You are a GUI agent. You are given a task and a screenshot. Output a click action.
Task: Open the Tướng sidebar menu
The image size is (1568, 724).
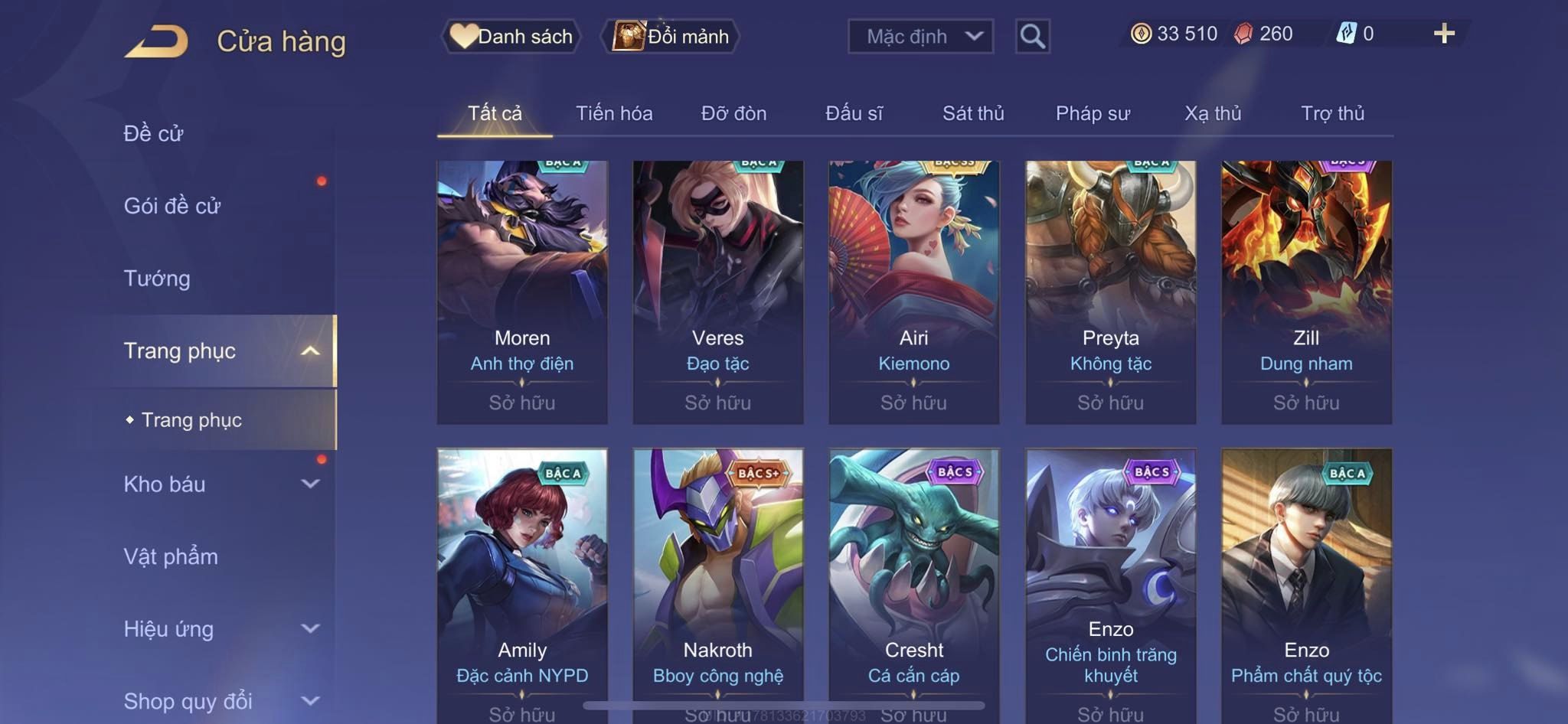click(157, 278)
